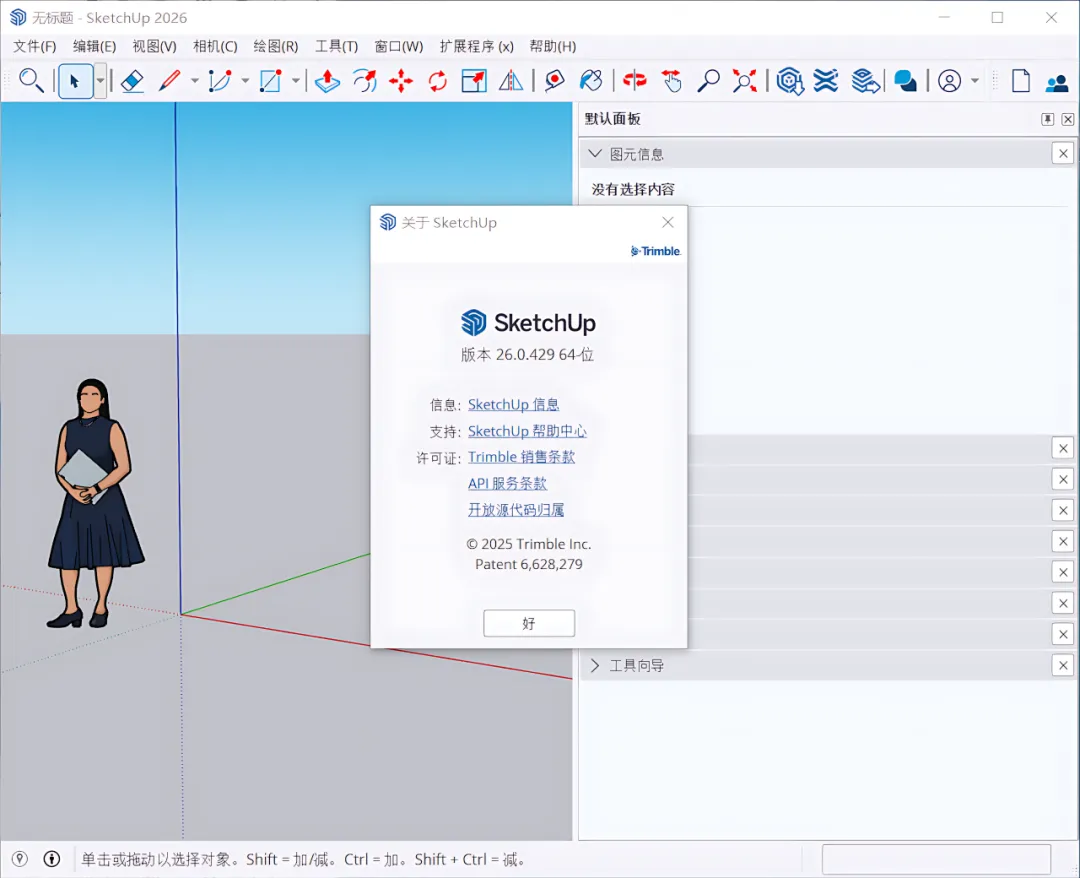Open 3D Warehouse from toolbar
This screenshot has width=1080, height=878.
(790, 81)
